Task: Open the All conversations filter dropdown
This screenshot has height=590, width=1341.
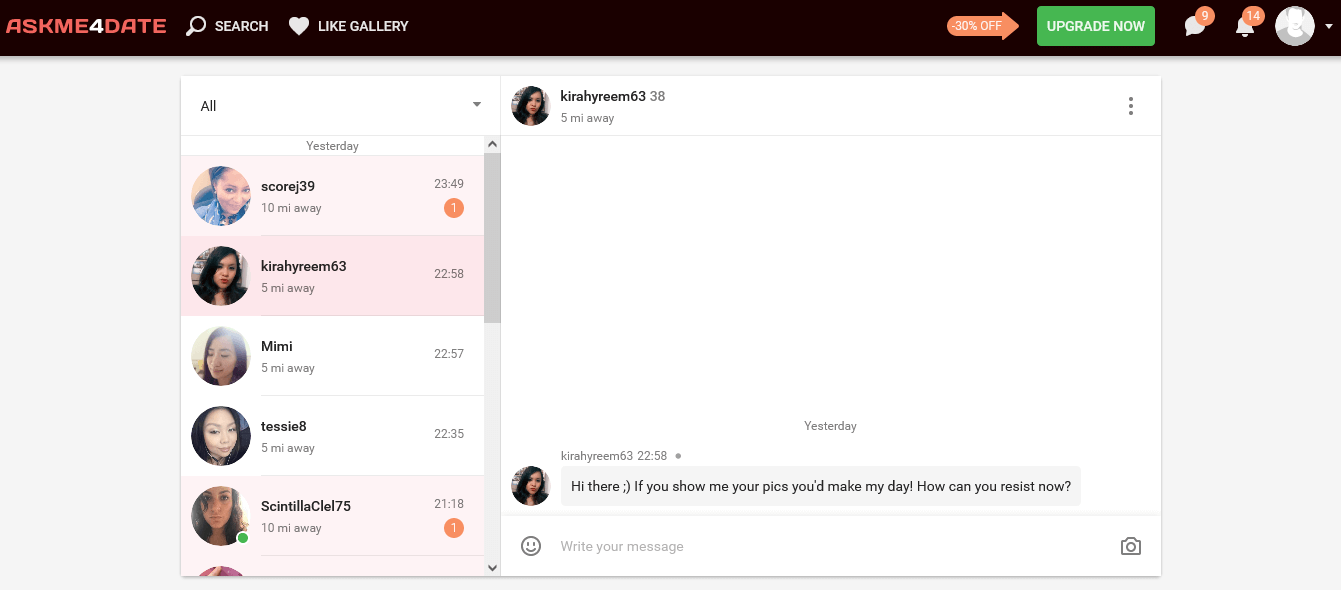Action: point(341,106)
